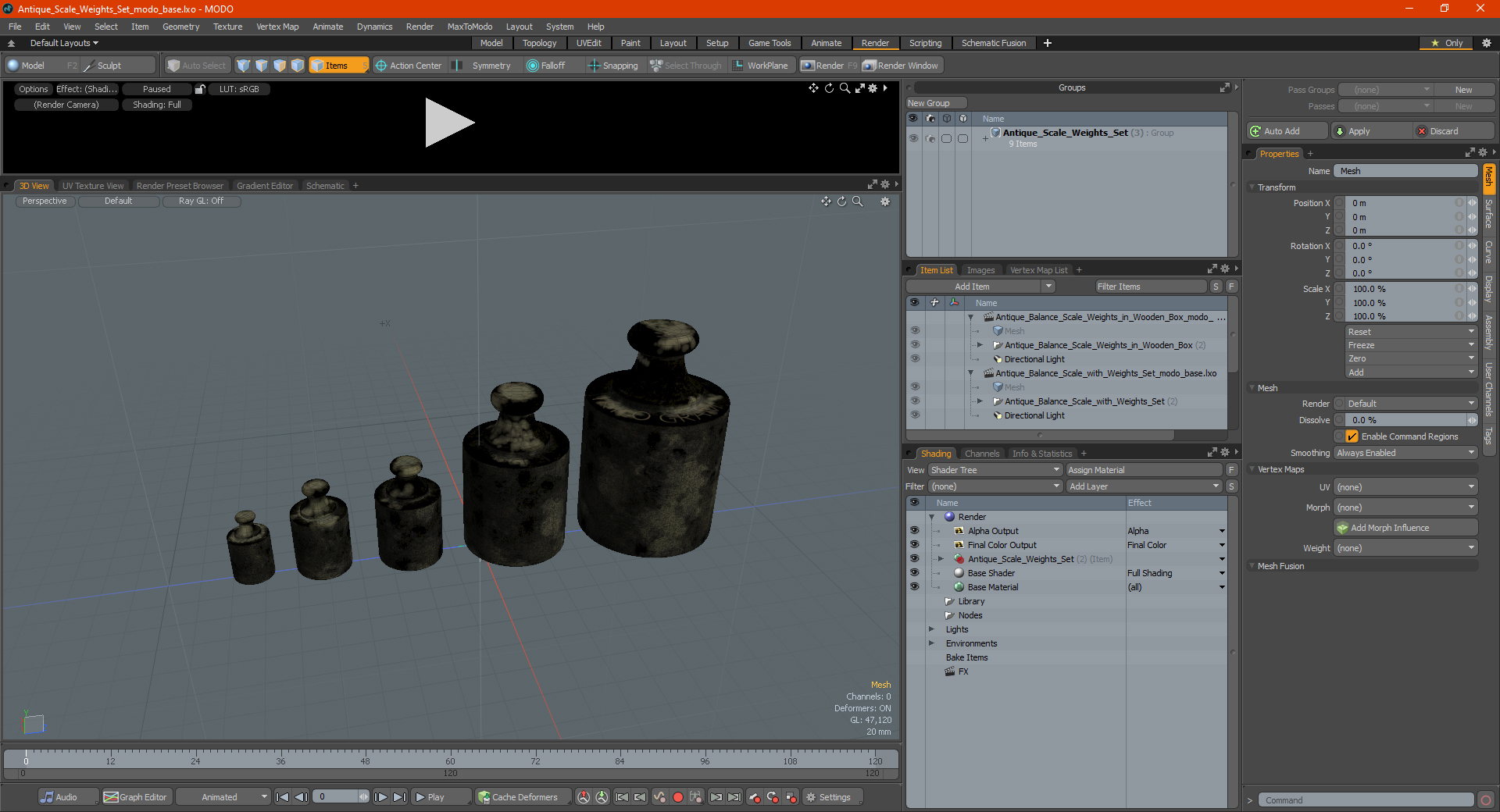1500x812 pixels.
Task: Go to the first frame
Action: tap(283, 797)
